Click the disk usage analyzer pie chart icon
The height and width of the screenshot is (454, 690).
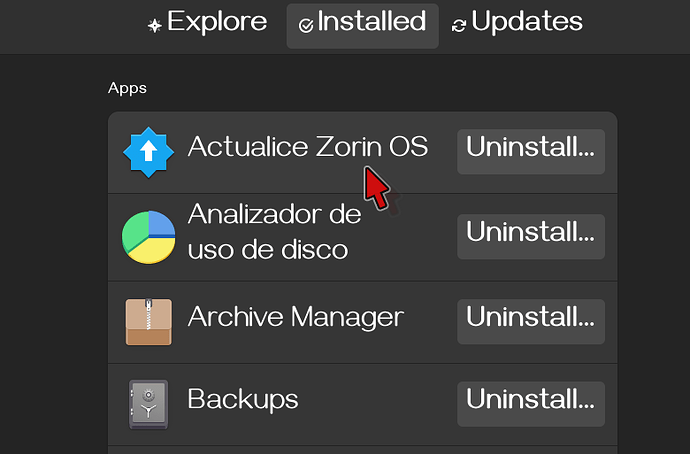click(148, 235)
